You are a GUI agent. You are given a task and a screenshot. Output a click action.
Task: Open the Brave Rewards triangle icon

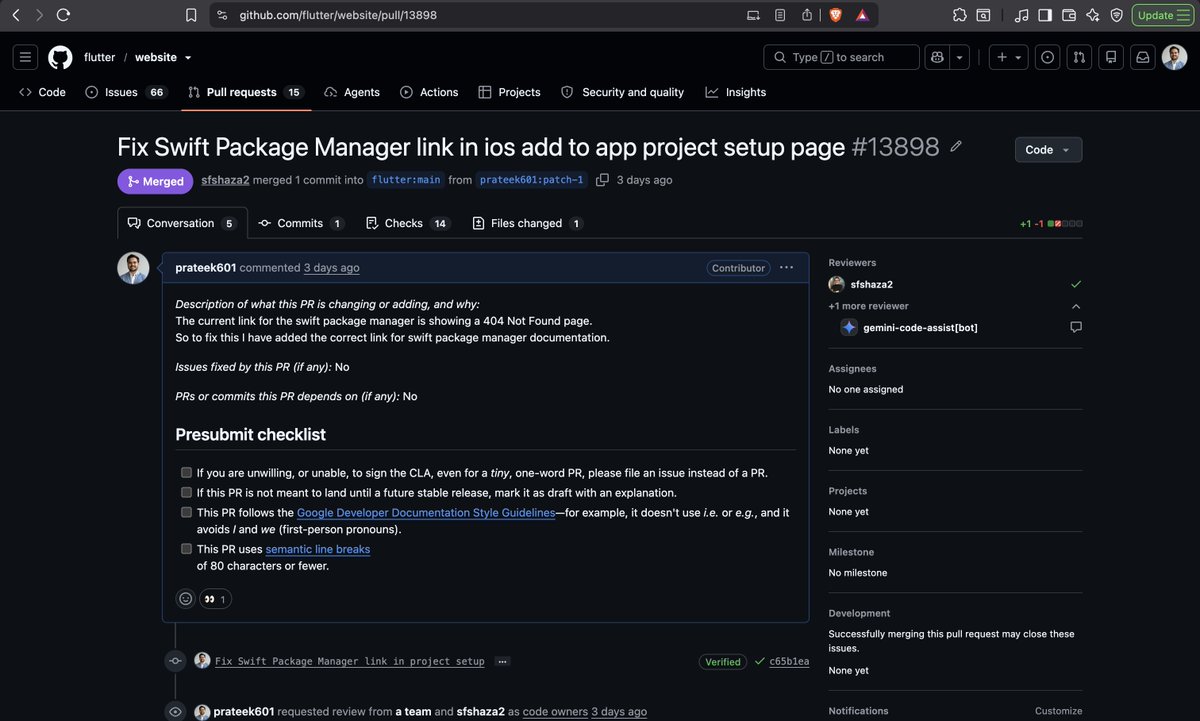pyautogui.click(x=862, y=15)
